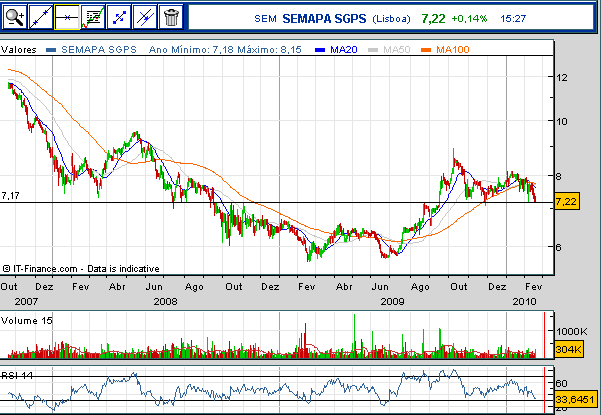Click the 2007 year label on time axis
The height and width of the screenshot is (415, 601).
coord(26,302)
